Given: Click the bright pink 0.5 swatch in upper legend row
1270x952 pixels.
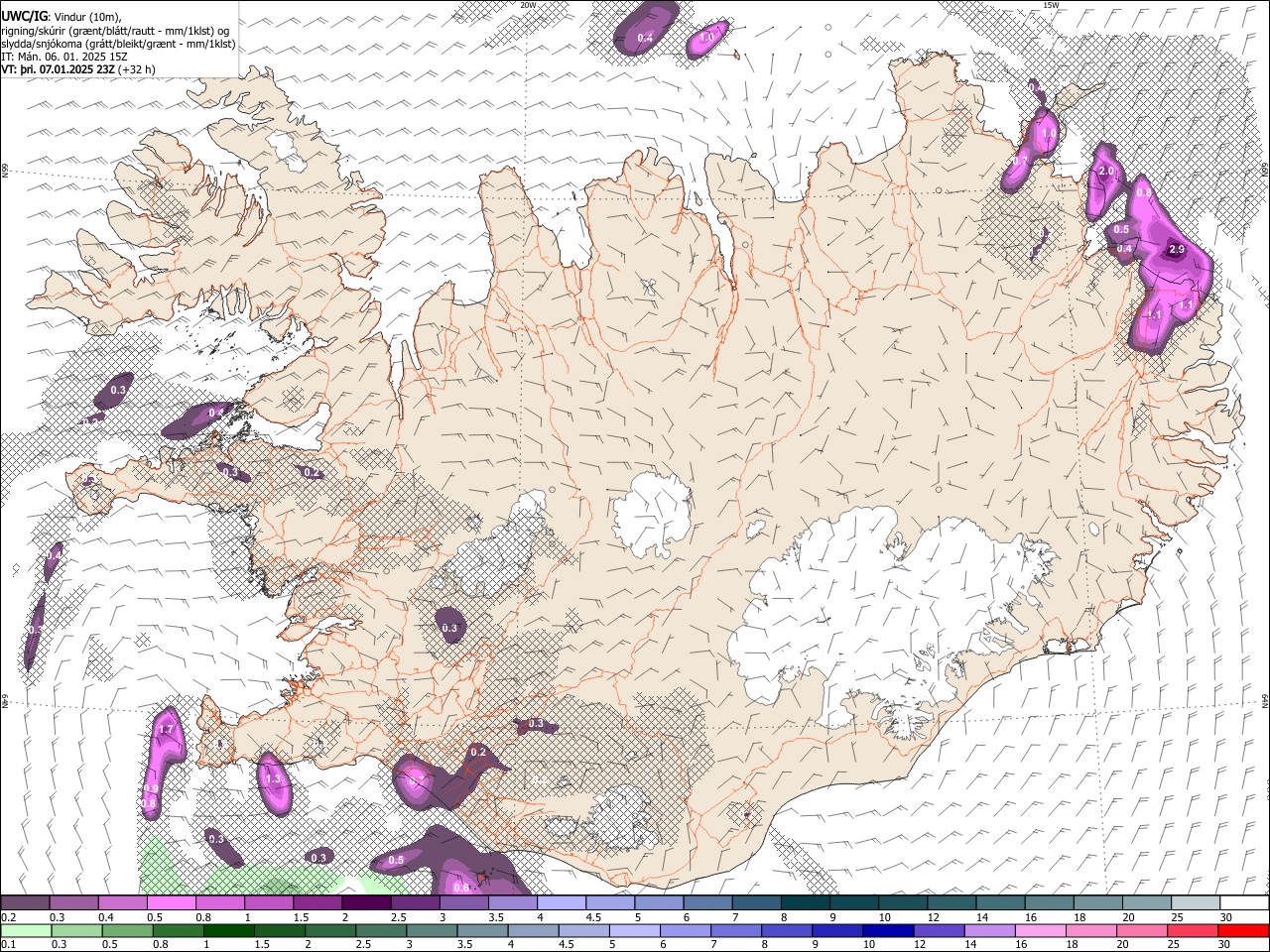Looking at the screenshot, I should click(172, 903).
